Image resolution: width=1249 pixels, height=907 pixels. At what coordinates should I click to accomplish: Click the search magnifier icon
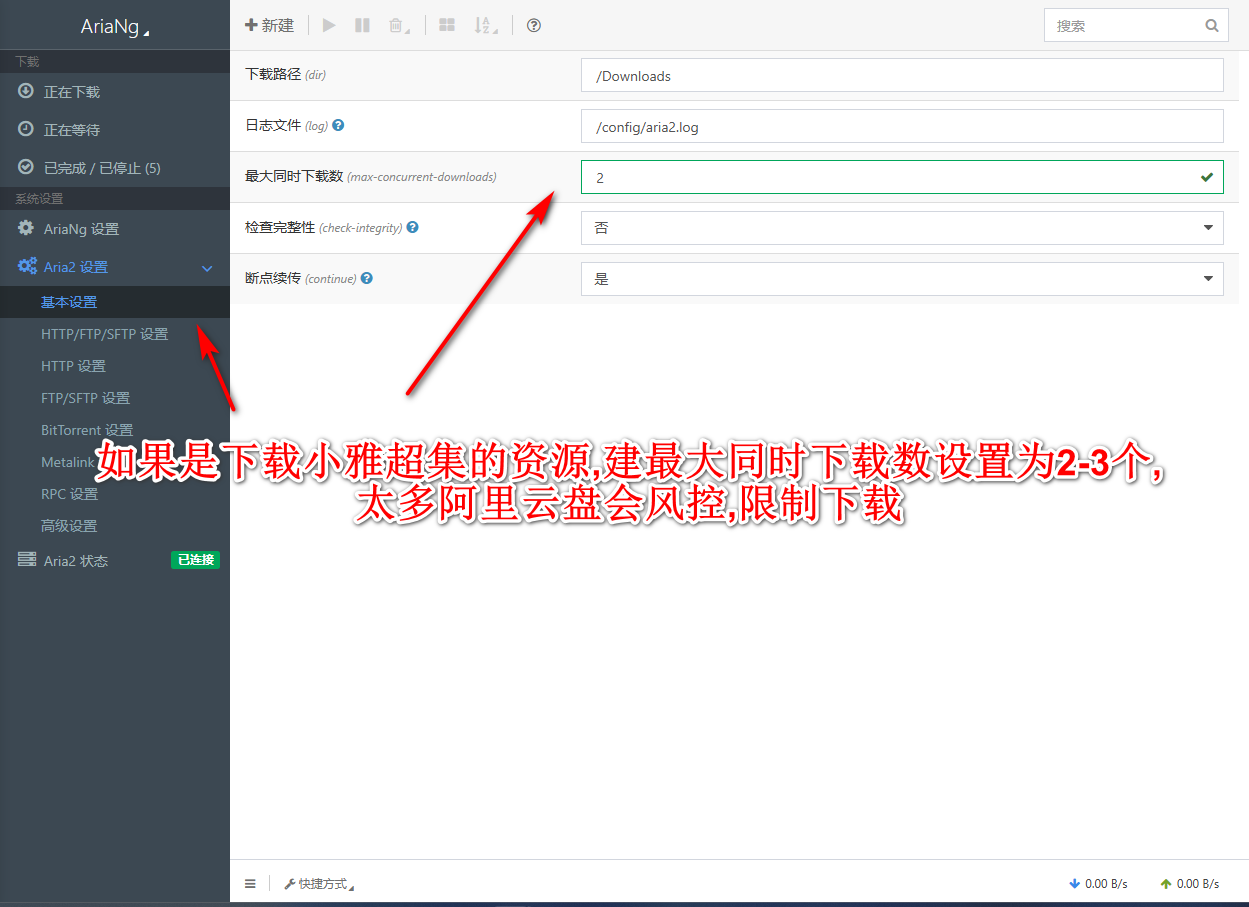1212,26
